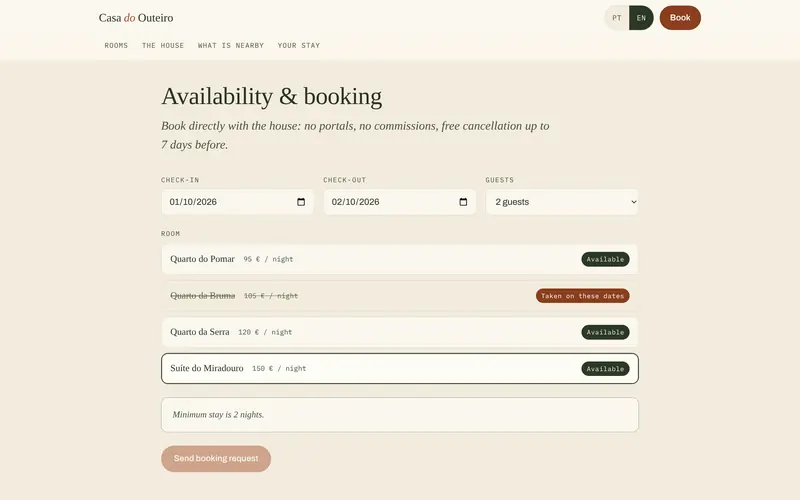800x500 pixels.
Task: Open Your Stay menu item
Action: (x=299, y=45)
